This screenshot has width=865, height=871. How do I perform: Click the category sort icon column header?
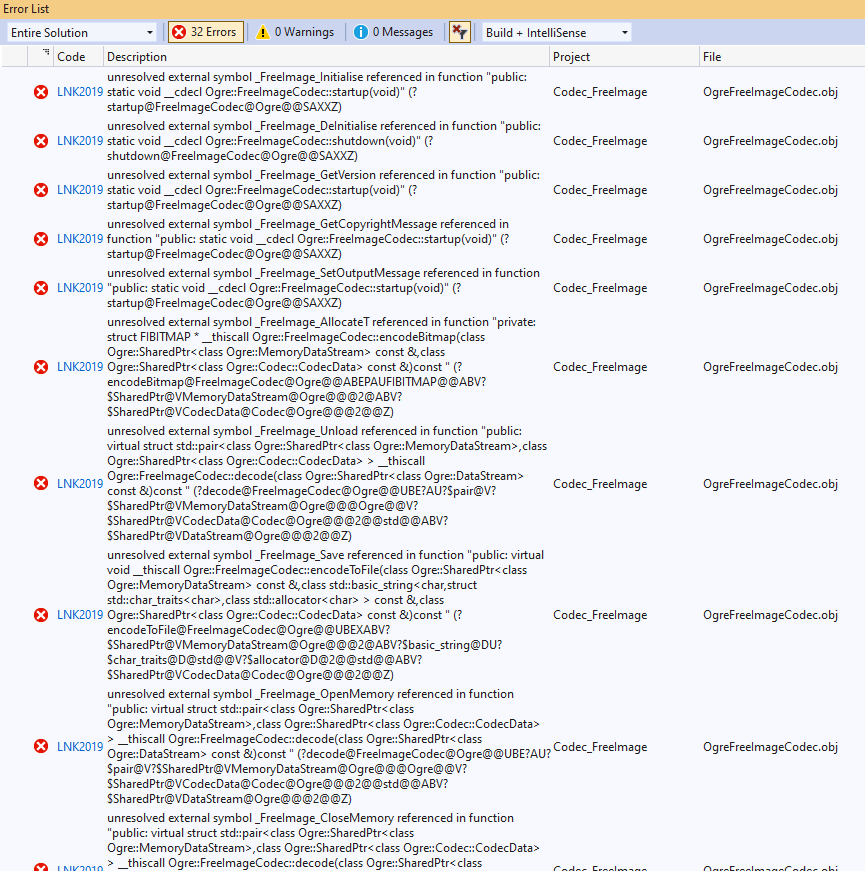coord(41,57)
